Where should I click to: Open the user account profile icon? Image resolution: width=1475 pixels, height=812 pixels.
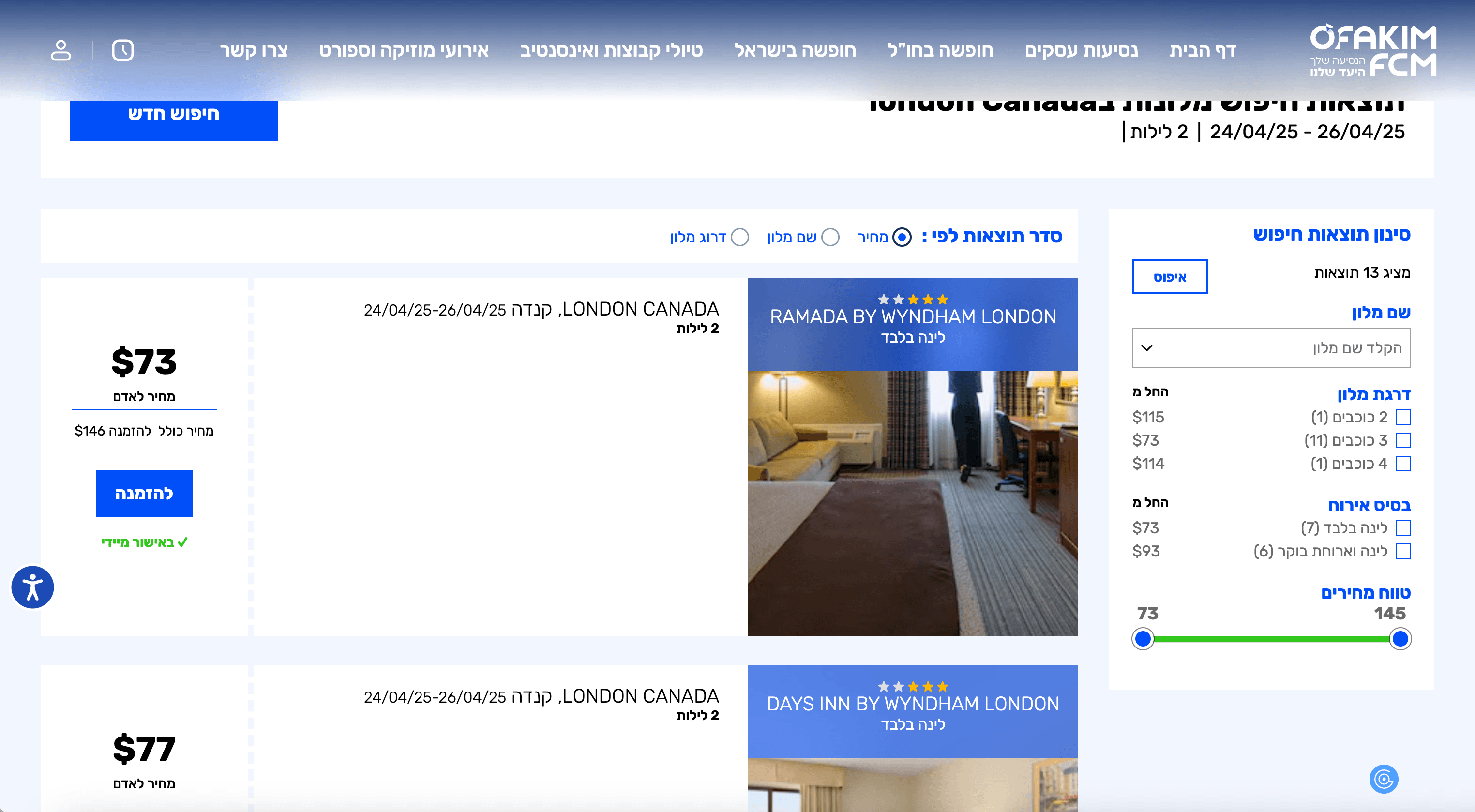[x=60, y=50]
